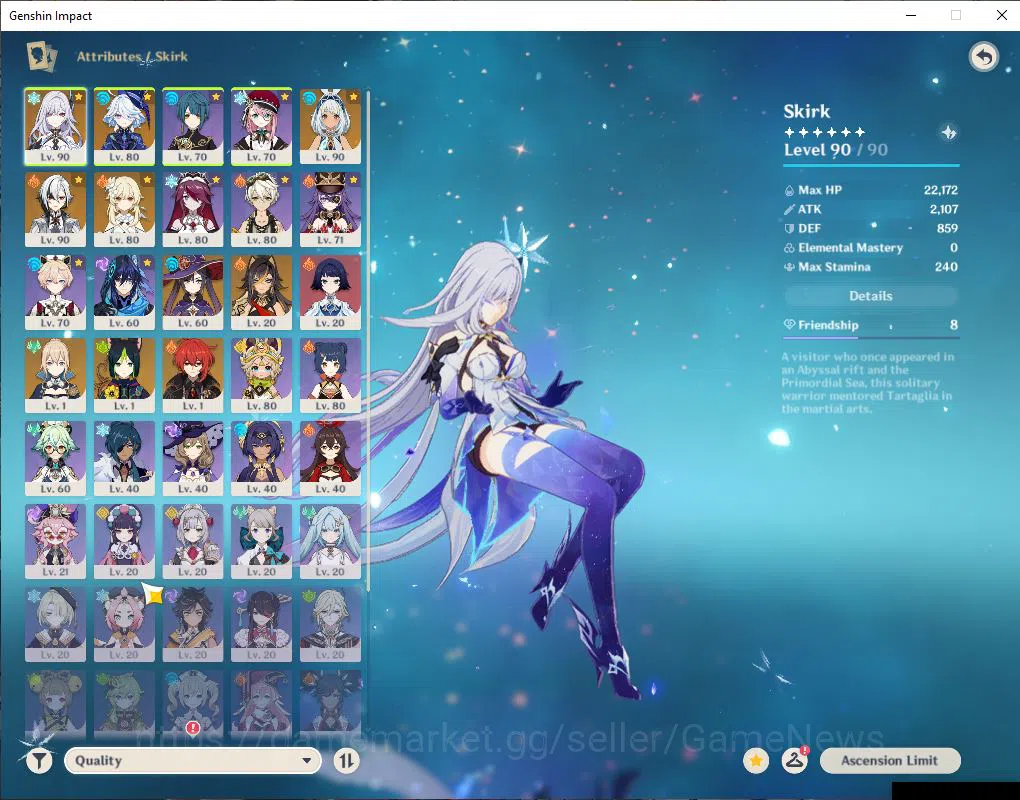Show the Ascension Limit info
Viewport: 1020px width, 800px height.
(889, 760)
